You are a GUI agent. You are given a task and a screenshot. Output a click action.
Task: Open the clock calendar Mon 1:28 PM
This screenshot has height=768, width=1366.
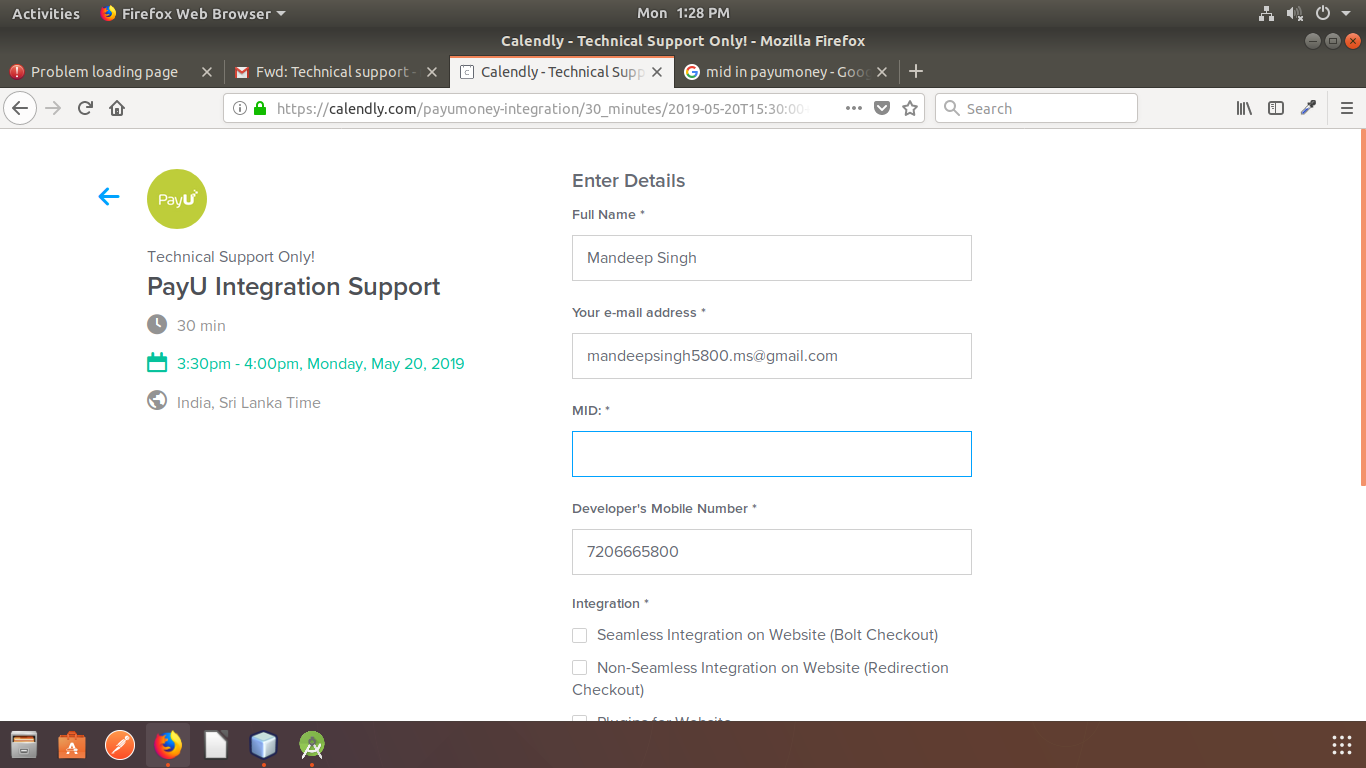tap(683, 13)
